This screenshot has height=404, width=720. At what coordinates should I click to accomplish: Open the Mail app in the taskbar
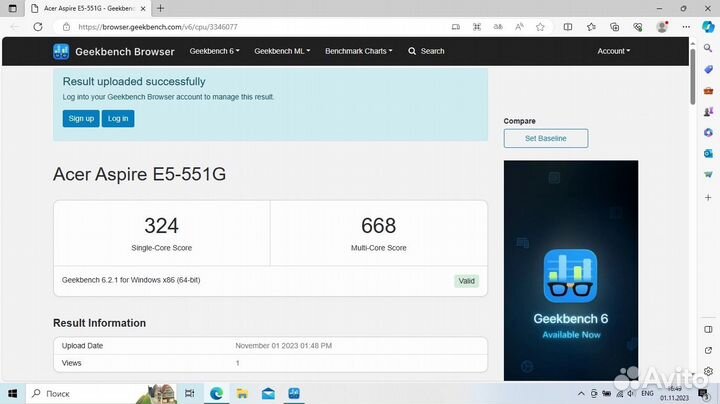pyautogui.click(x=268, y=394)
